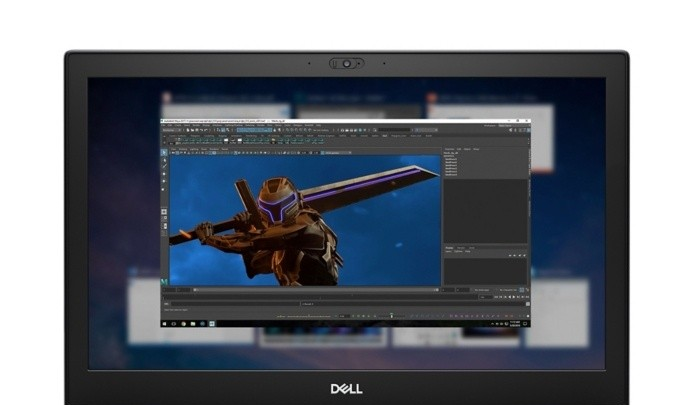Click go-to-end playback button

[x=527, y=297]
